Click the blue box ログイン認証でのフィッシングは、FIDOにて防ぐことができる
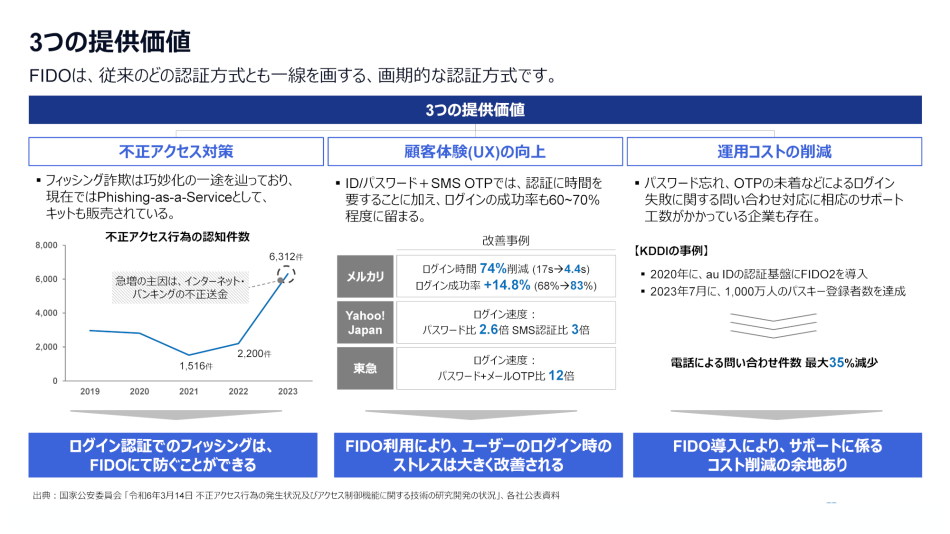Screen dimensions: 950x534 coord(173,455)
